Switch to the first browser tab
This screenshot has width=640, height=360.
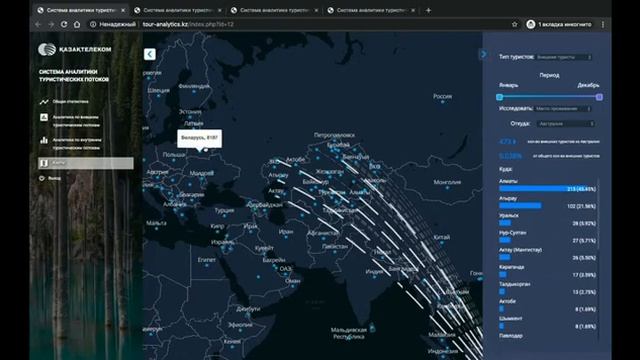coord(80,10)
